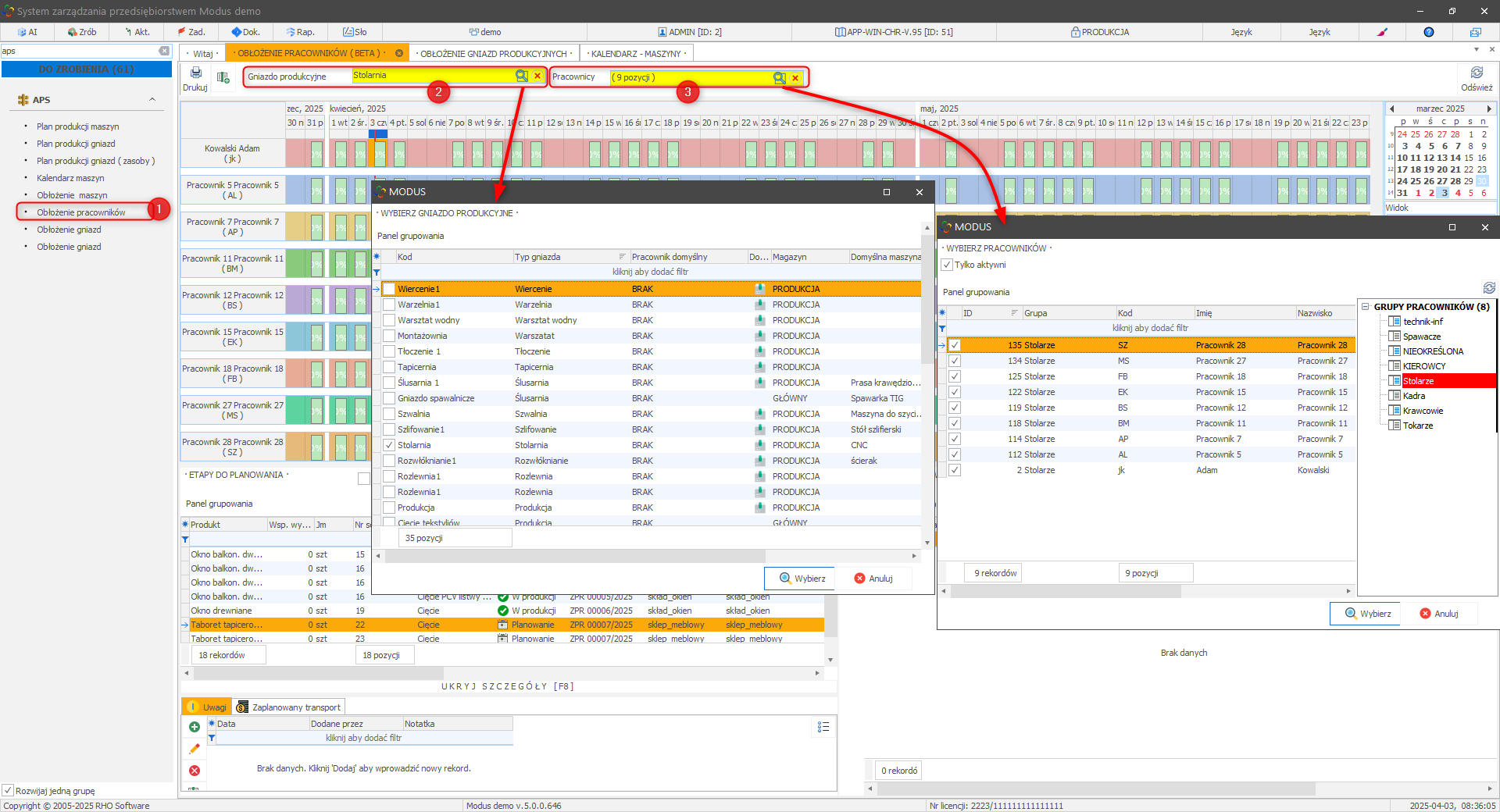Viewport: 1500px width, 812px height.
Task: Click the pencil edit note icon
Action: coord(195,749)
